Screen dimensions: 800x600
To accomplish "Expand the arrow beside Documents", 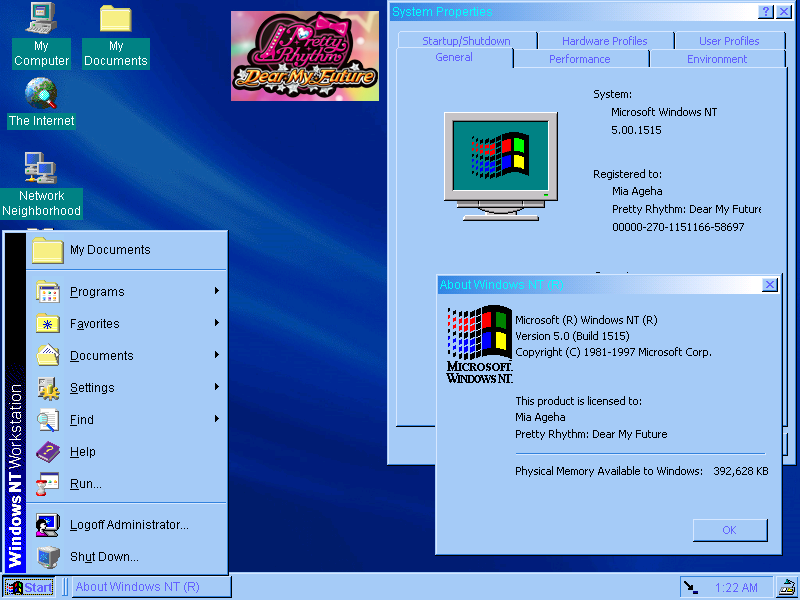I will pyautogui.click(x=217, y=355).
